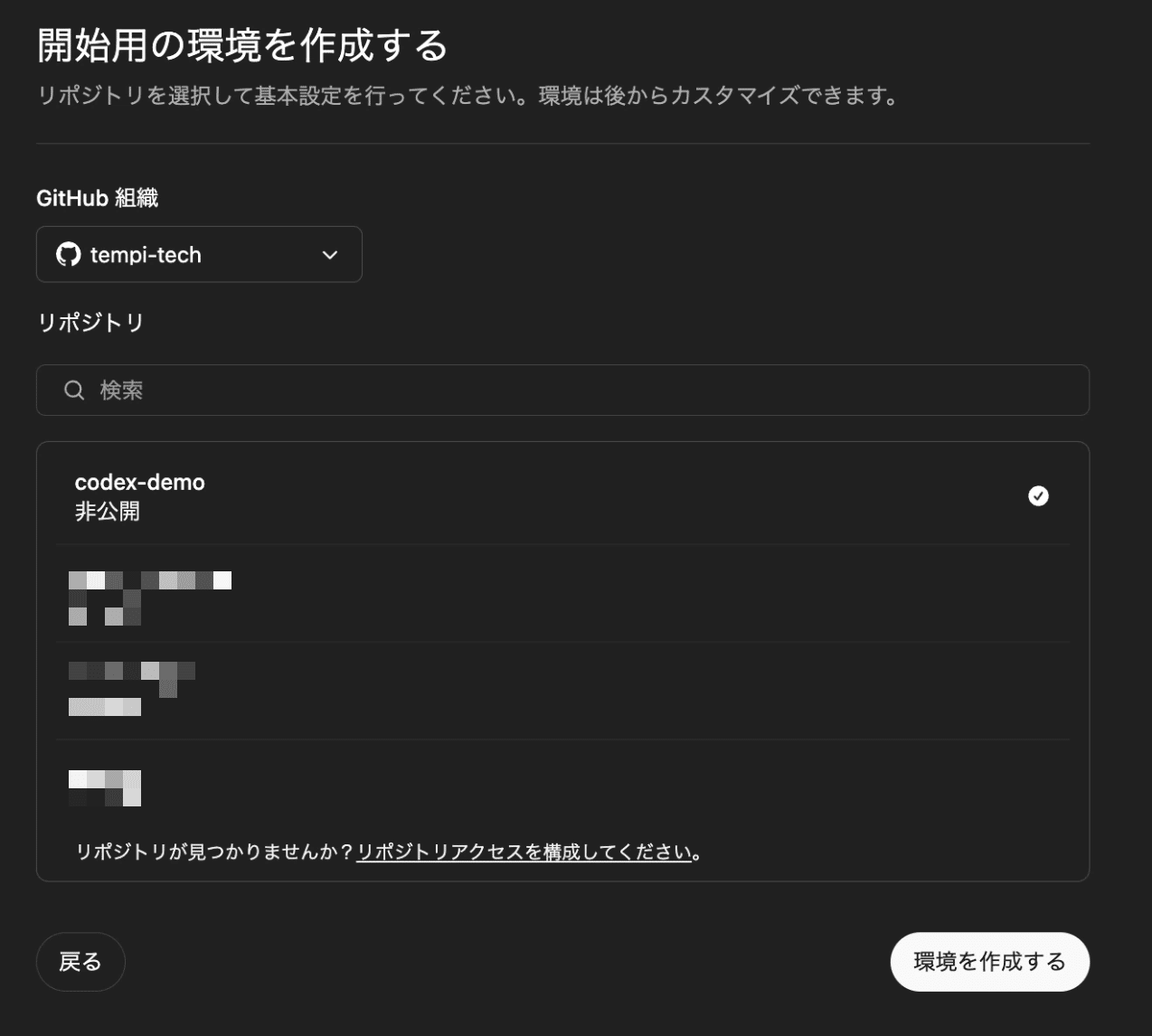This screenshot has height=1036, width=1152.
Task: Click the GitHub 組織 field label
Action: (x=97, y=198)
